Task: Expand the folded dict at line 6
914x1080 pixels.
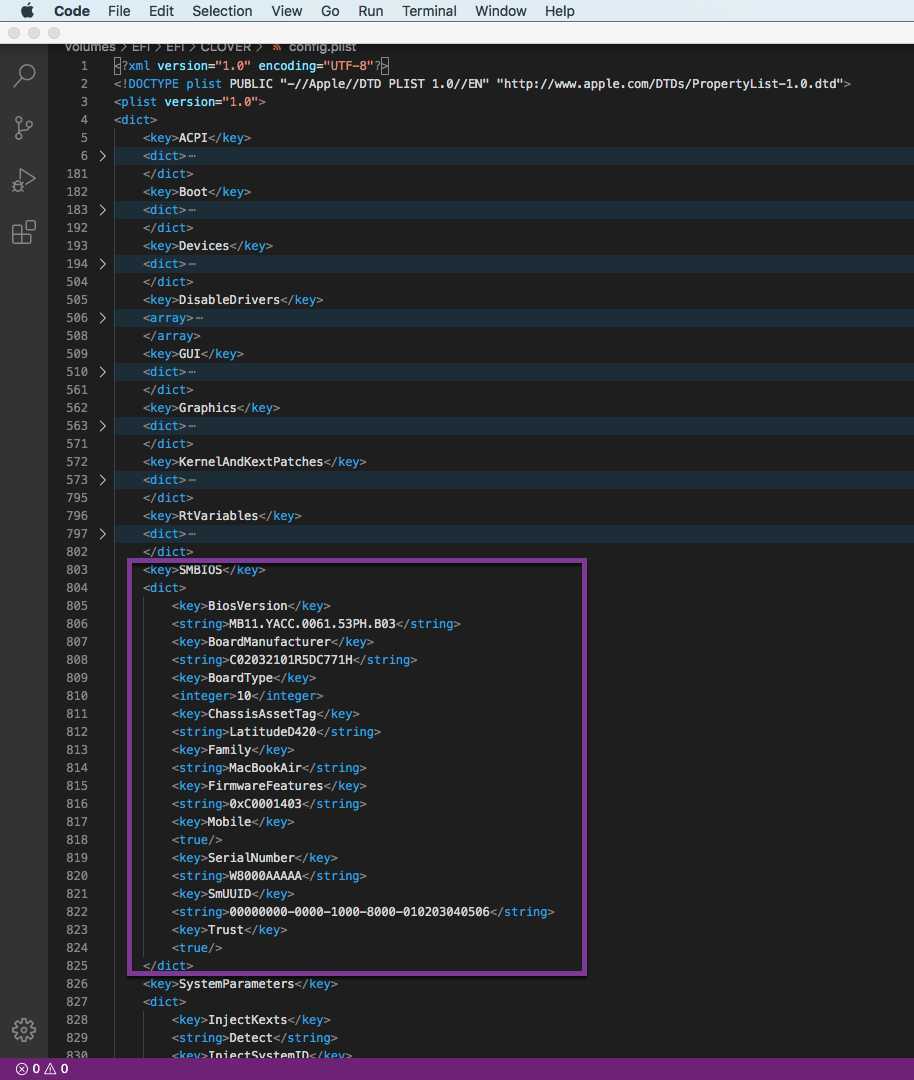Action: pos(103,156)
